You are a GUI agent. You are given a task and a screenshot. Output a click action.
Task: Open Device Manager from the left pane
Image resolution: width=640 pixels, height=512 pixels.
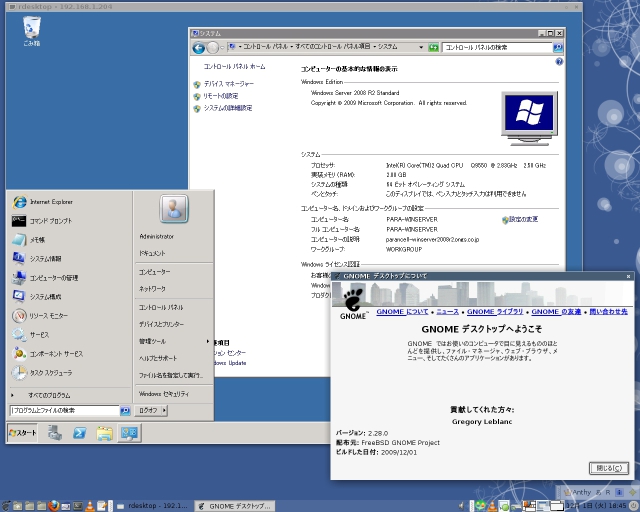[229, 84]
